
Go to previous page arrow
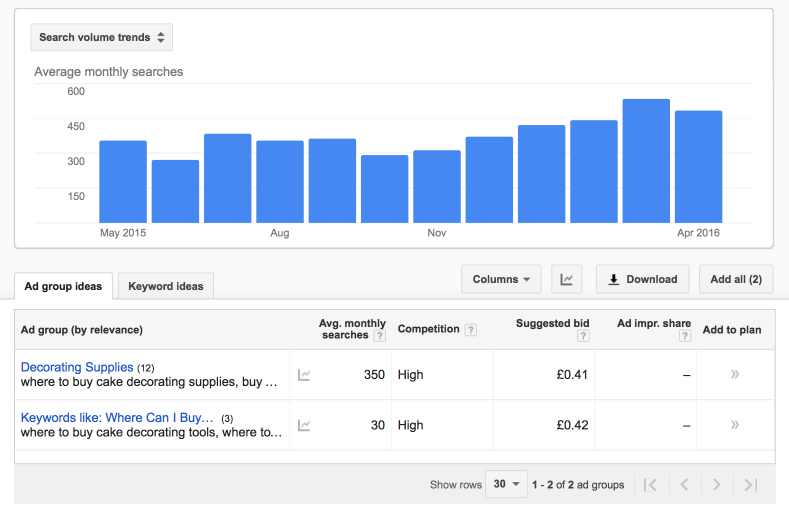pos(684,485)
